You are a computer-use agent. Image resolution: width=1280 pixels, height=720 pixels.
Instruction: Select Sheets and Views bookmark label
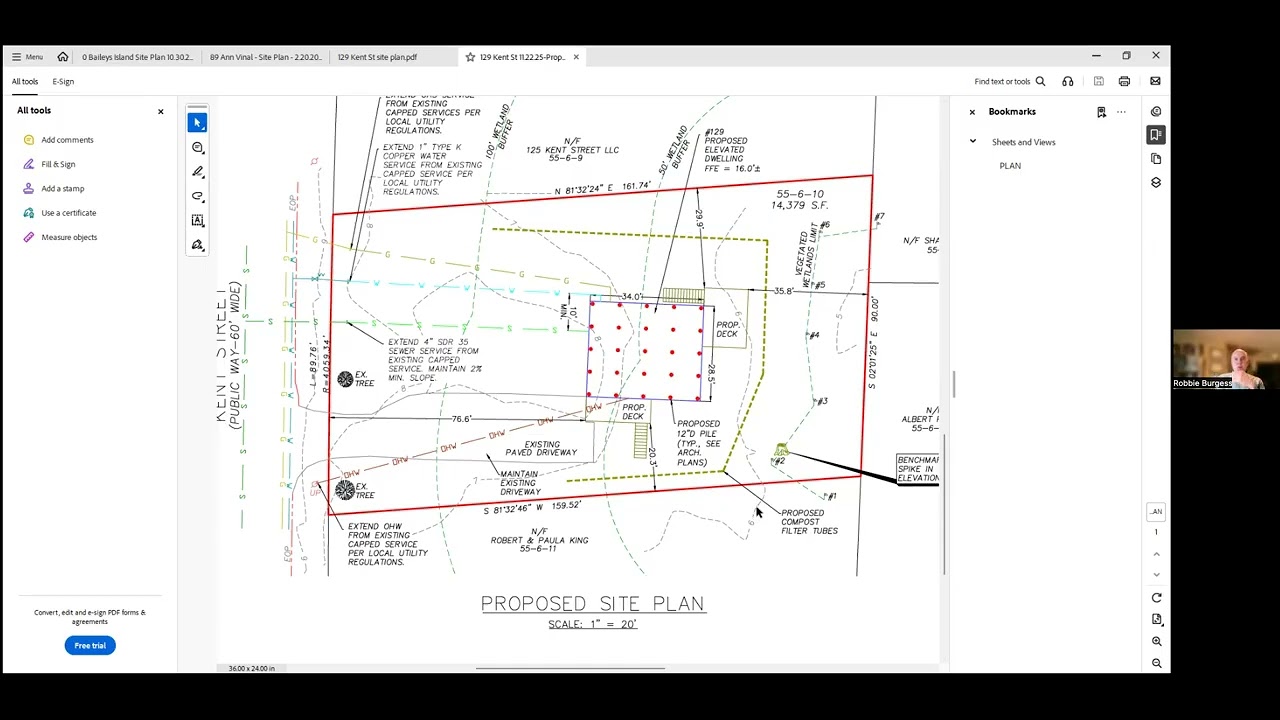click(x=1023, y=142)
